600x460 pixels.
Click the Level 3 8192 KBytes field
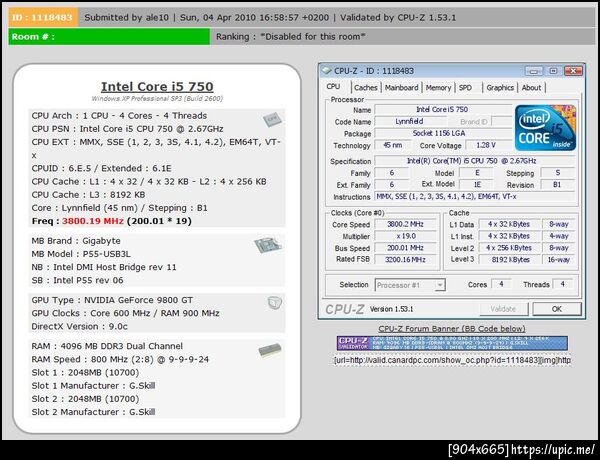[x=509, y=259]
